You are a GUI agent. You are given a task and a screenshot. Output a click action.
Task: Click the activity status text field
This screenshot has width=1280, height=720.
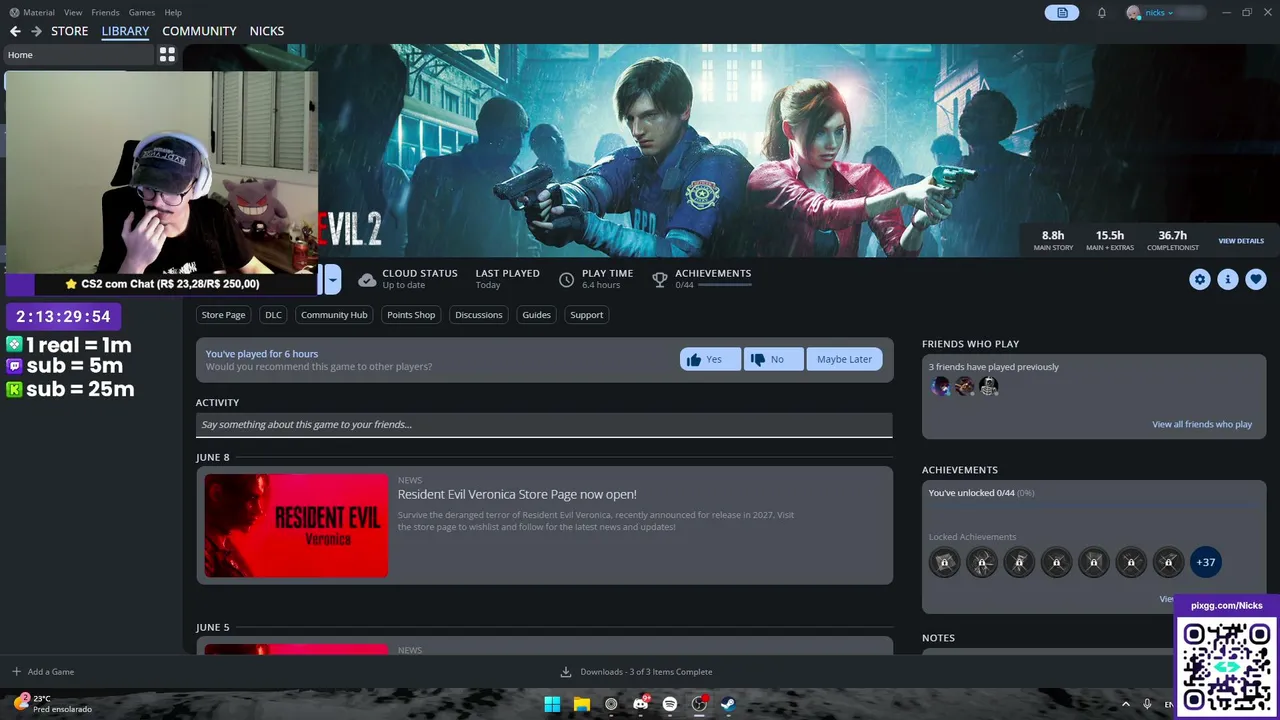pos(544,425)
